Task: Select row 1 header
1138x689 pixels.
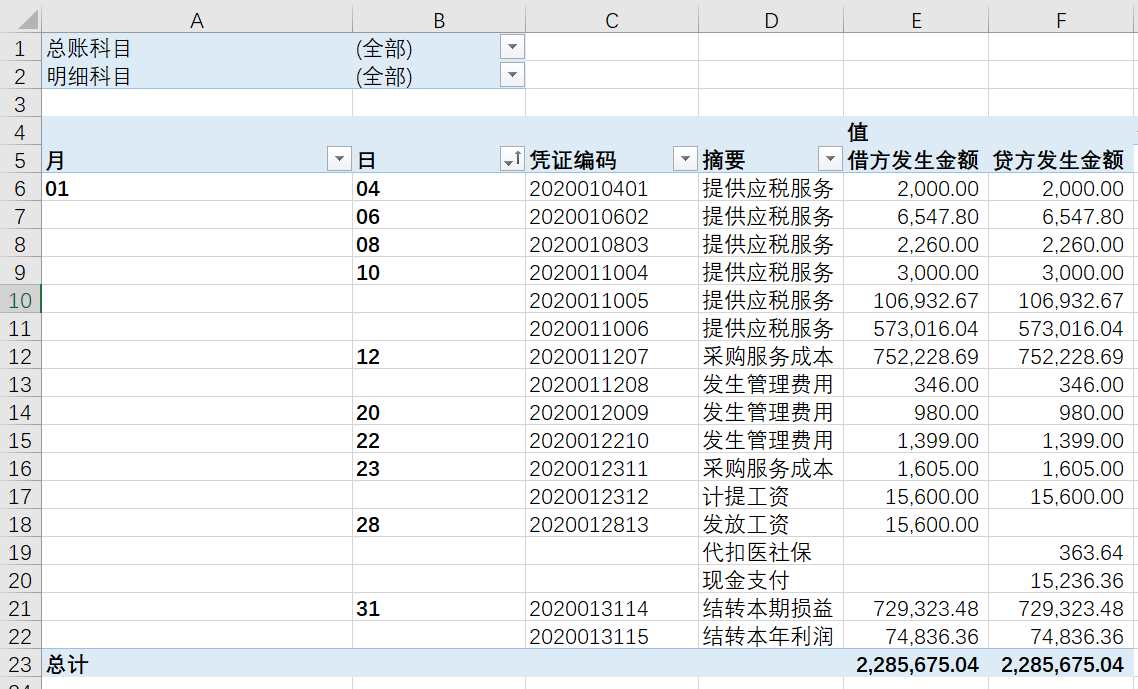Action: pyautogui.click(x=20, y=48)
